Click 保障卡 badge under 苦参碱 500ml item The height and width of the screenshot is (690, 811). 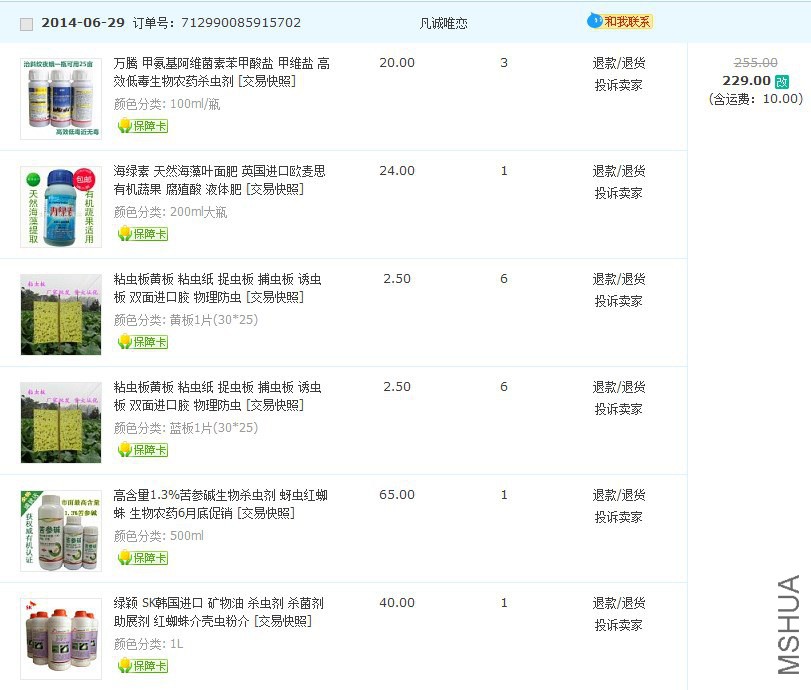click(x=142, y=558)
